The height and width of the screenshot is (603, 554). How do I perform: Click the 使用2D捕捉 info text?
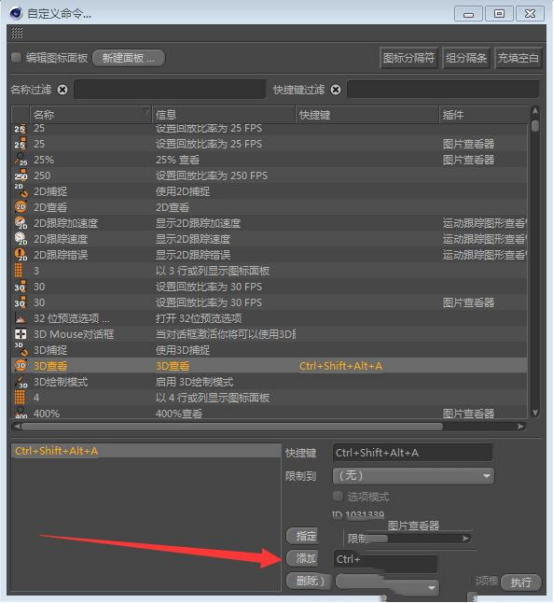tap(183, 191)
